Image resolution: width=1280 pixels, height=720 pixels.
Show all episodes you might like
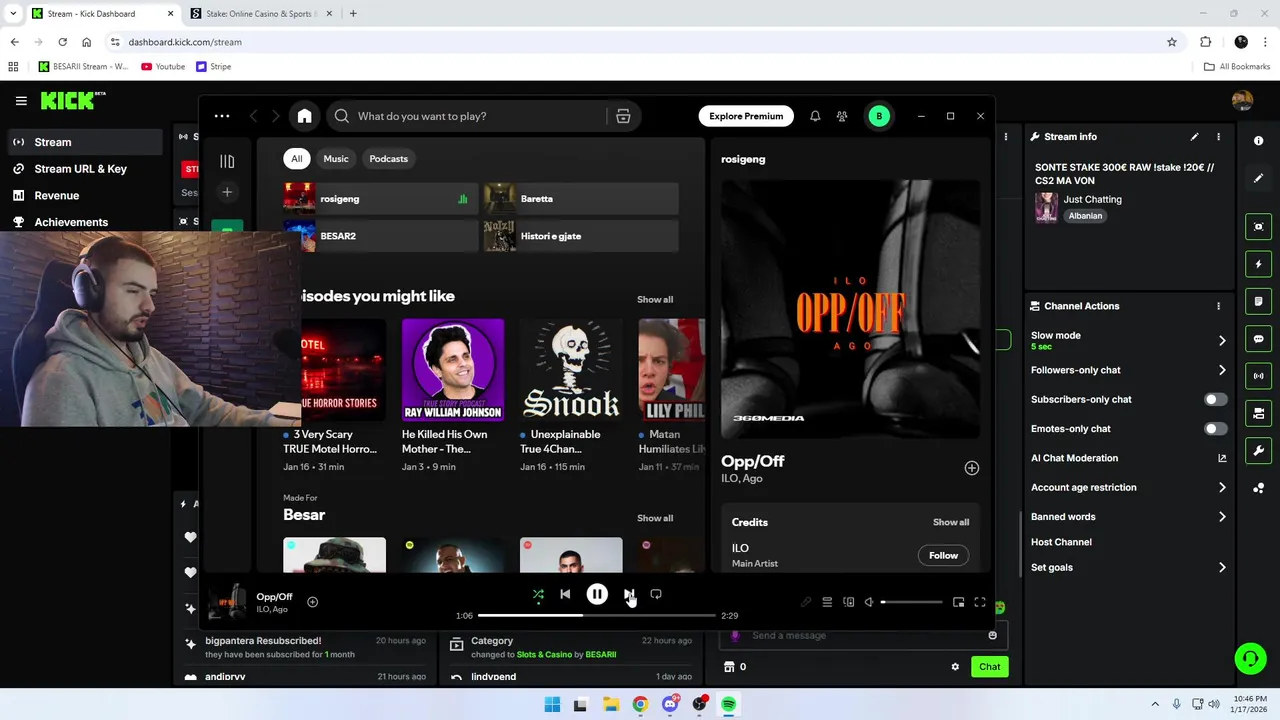coord(655,299)
